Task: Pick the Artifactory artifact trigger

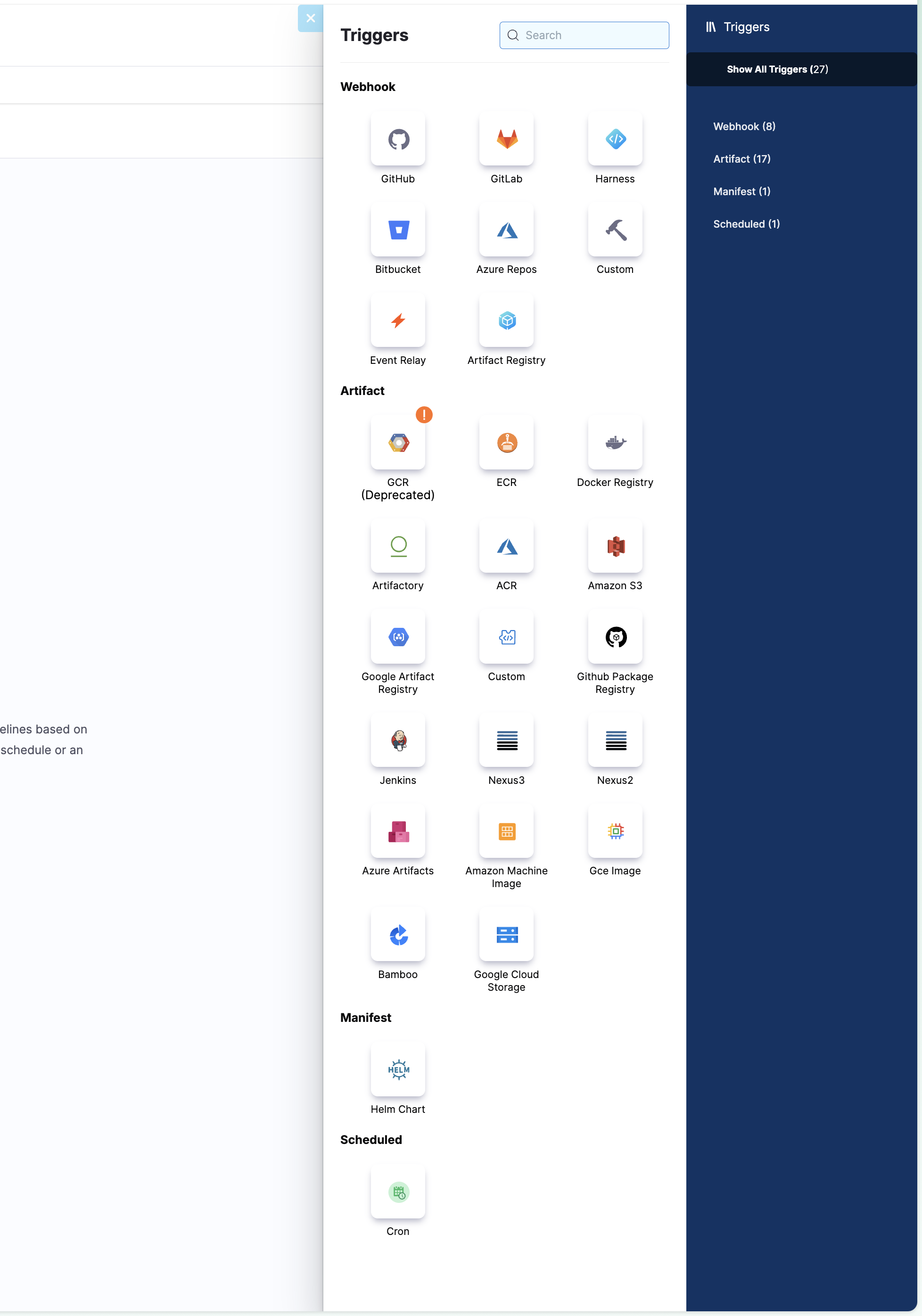Action: [398, 546]
